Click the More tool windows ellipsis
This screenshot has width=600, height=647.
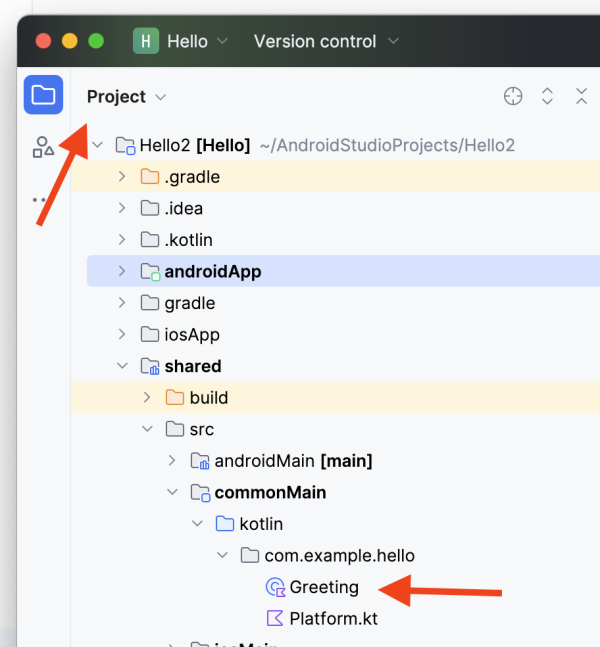pos(40,200)
